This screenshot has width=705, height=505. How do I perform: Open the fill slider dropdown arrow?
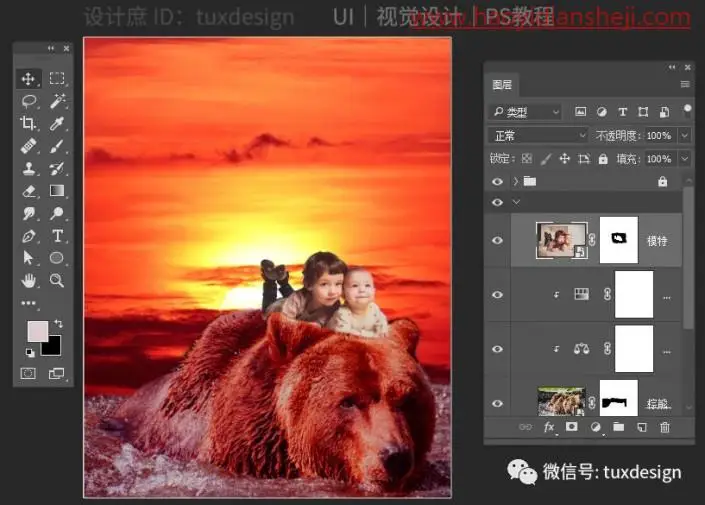tap(684, 159)
